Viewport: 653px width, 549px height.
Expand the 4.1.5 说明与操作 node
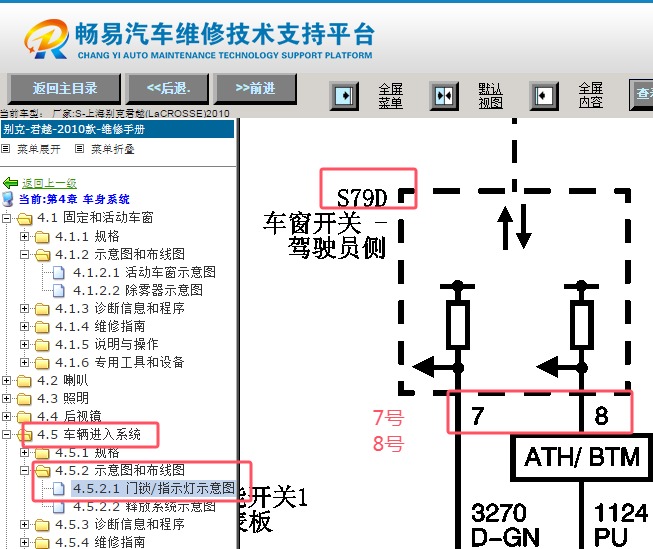tap(25, 344)
